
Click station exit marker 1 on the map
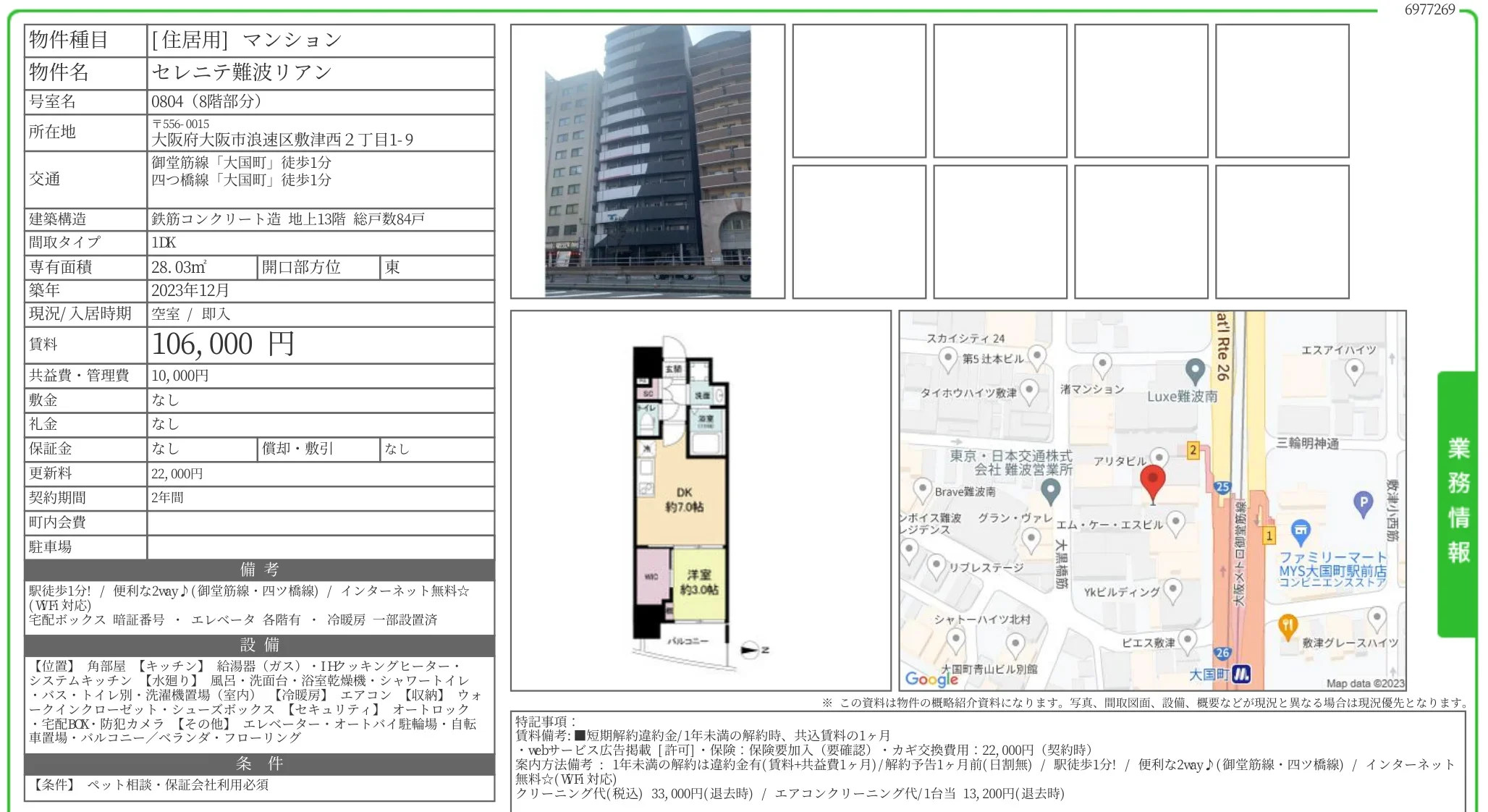[1269, 535]
